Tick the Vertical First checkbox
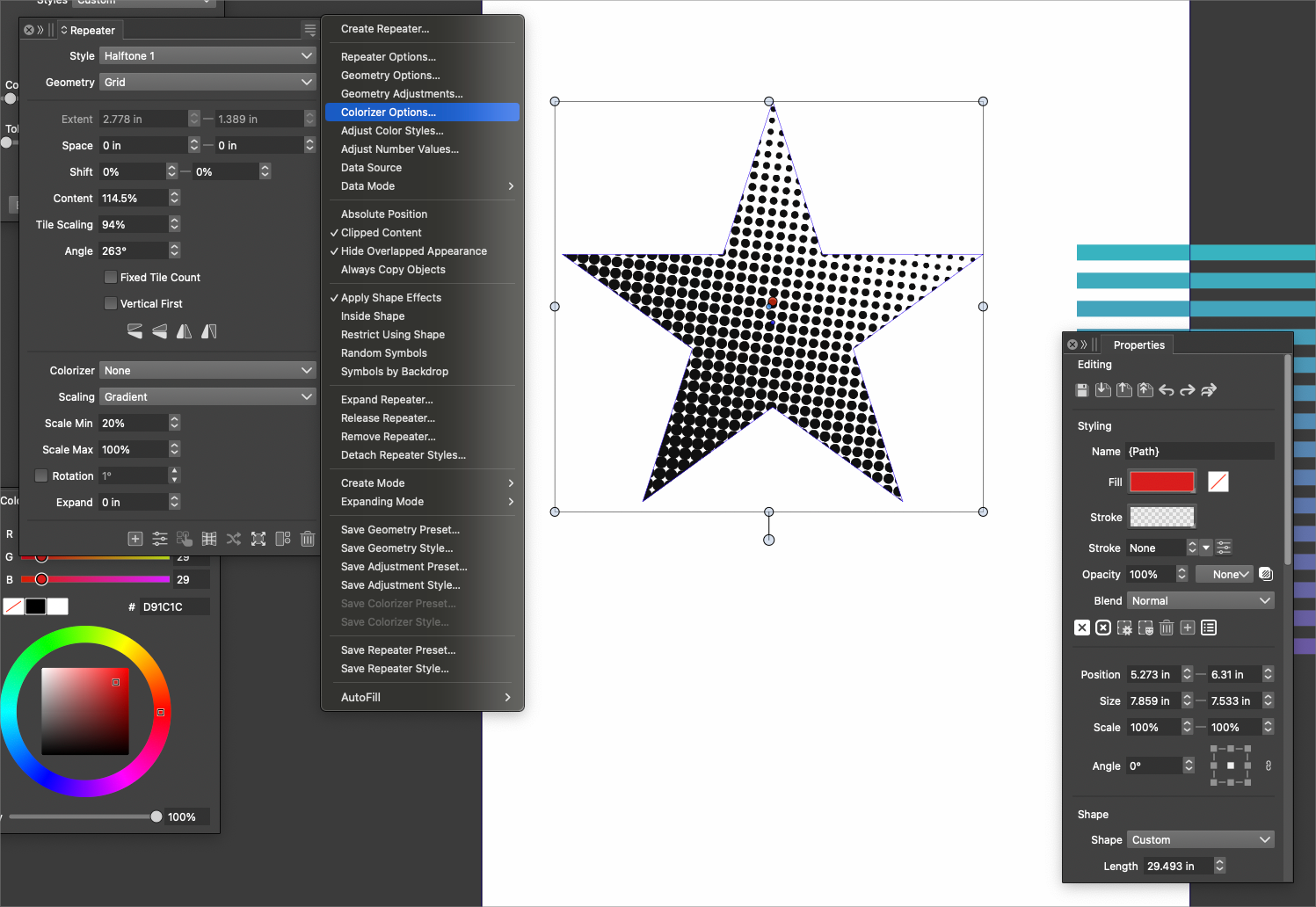Viewport: 1316px width, 907px height. tap(111, 304)
